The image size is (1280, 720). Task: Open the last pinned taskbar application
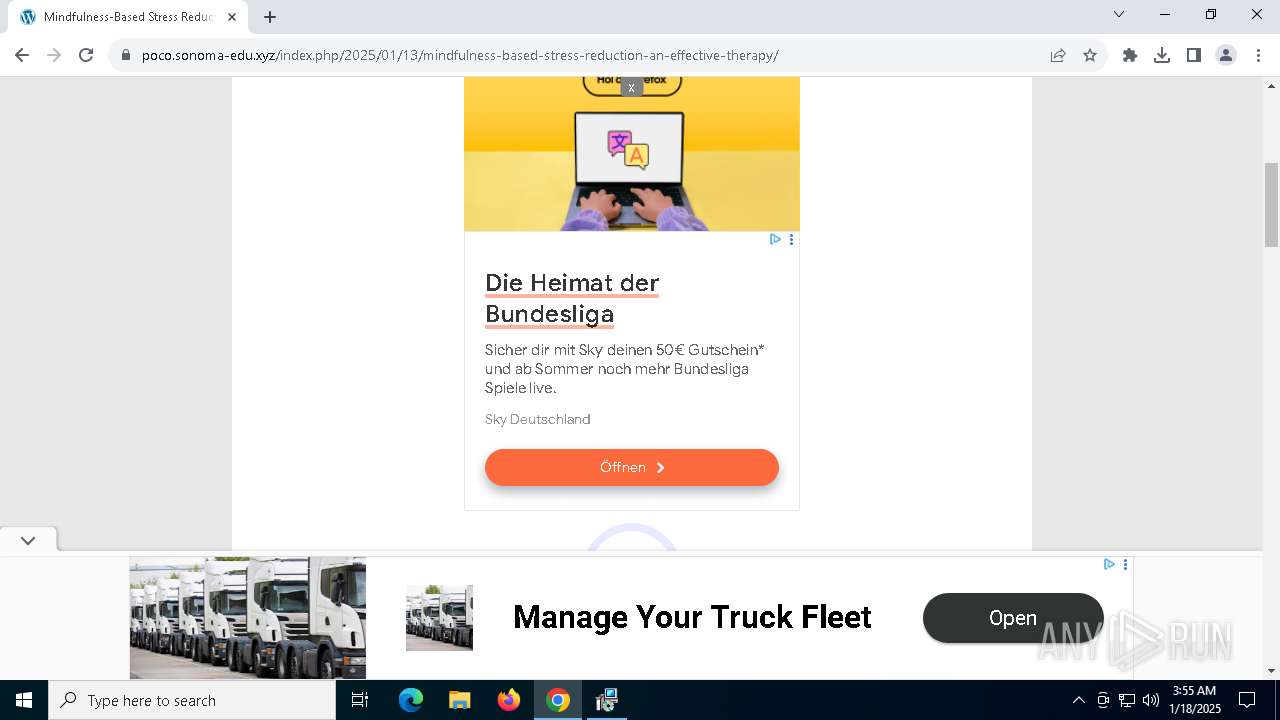606,700
